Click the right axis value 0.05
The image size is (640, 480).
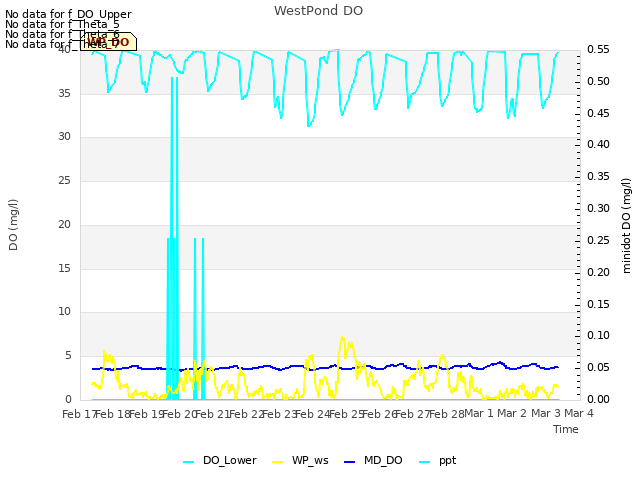598,368
